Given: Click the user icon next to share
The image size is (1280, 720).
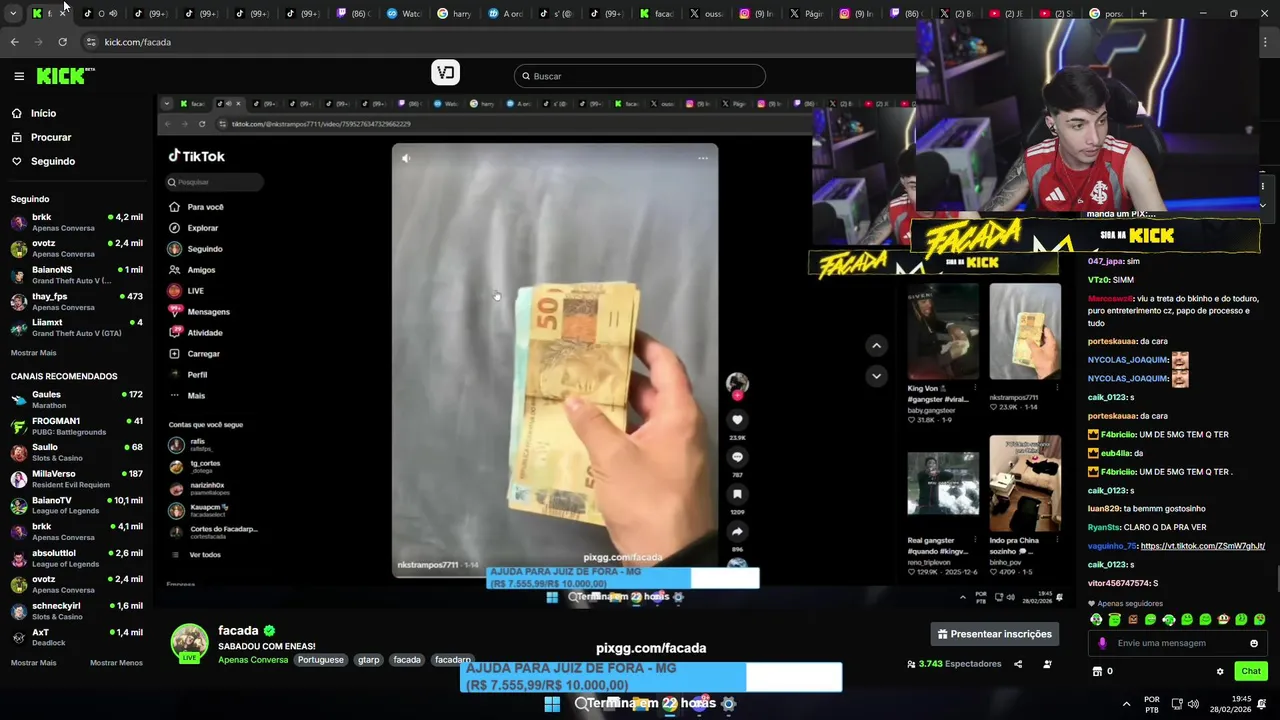Looking at the screenshot, I should 1047,664.
